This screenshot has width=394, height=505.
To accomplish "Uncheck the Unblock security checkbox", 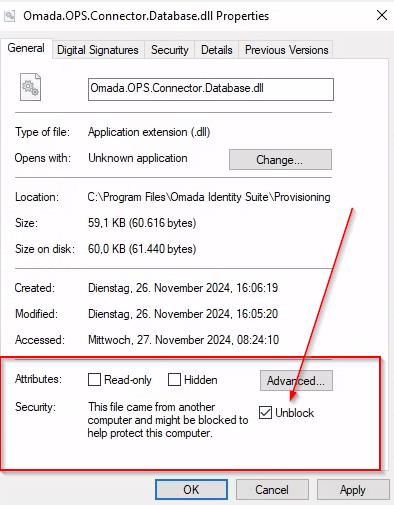I will point(265,413).
